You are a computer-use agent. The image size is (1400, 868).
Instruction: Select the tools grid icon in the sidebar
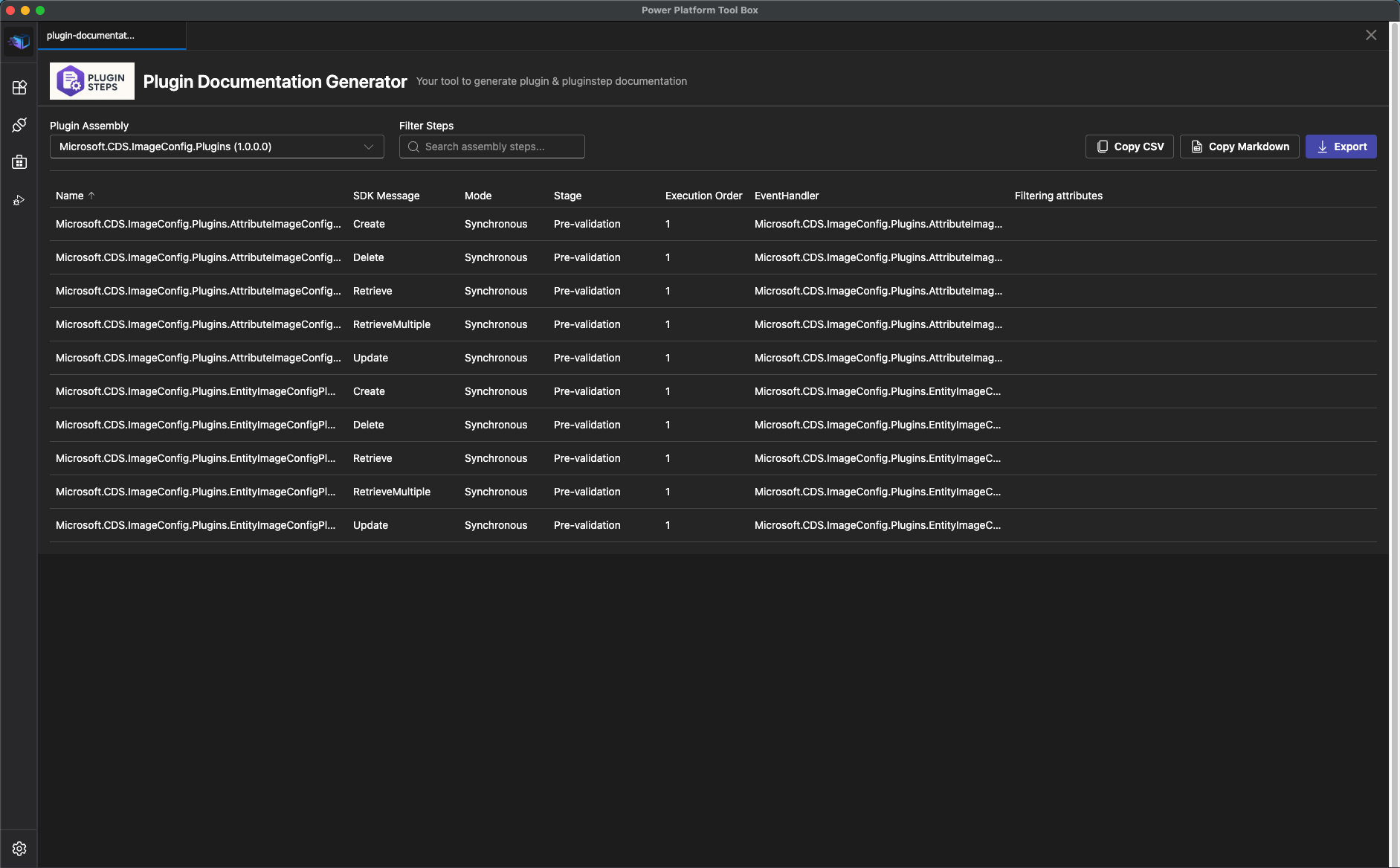tap(19, 87)
